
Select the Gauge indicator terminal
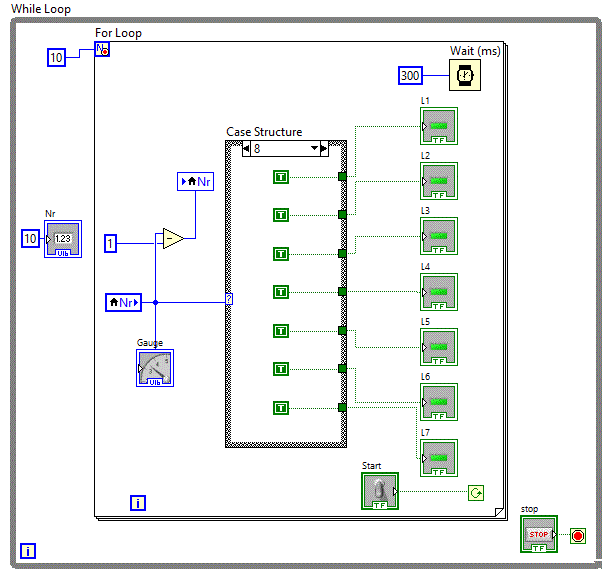[x=155, y=368]
